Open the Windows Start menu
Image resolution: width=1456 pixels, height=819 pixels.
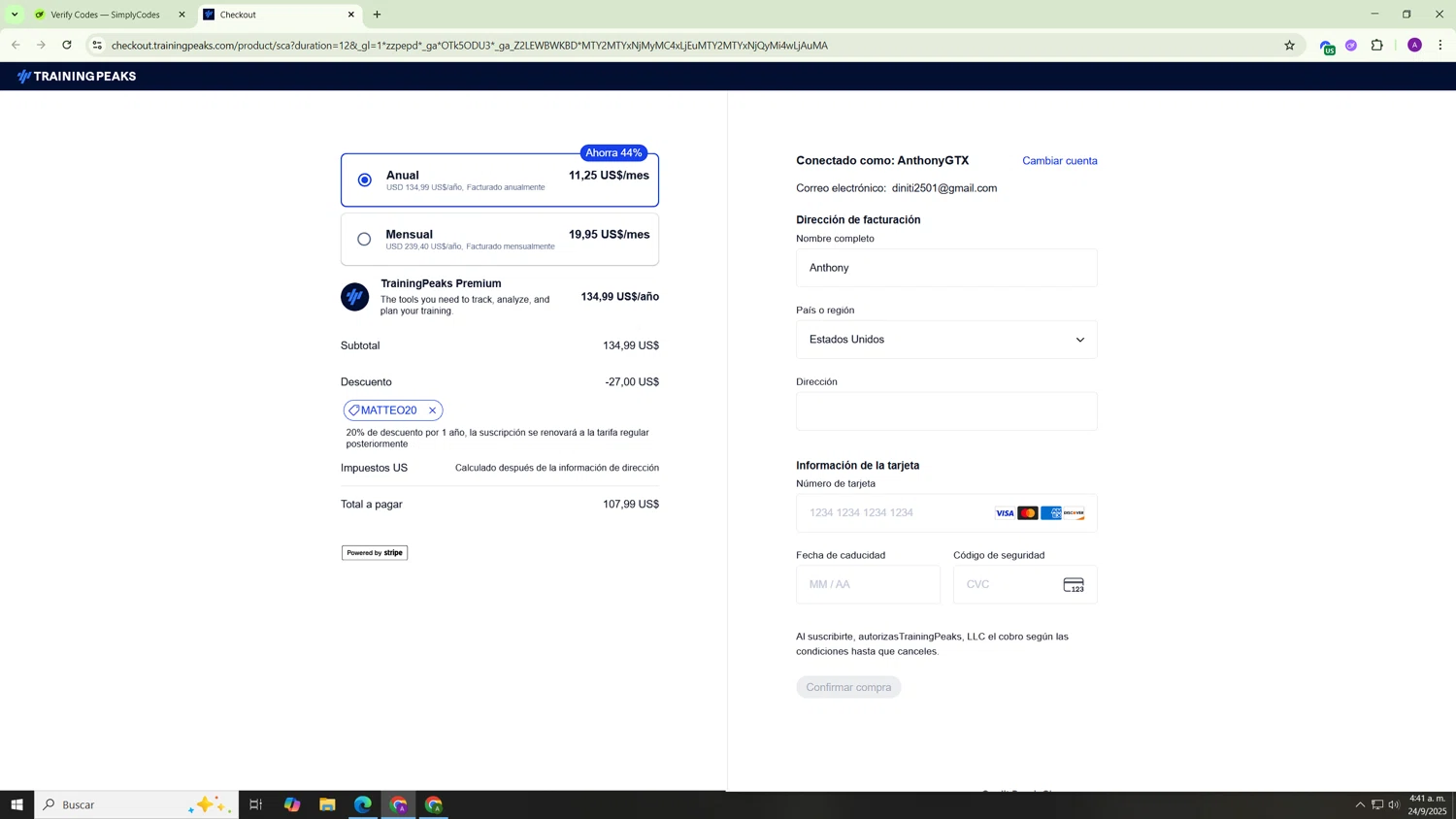point(17,804)
